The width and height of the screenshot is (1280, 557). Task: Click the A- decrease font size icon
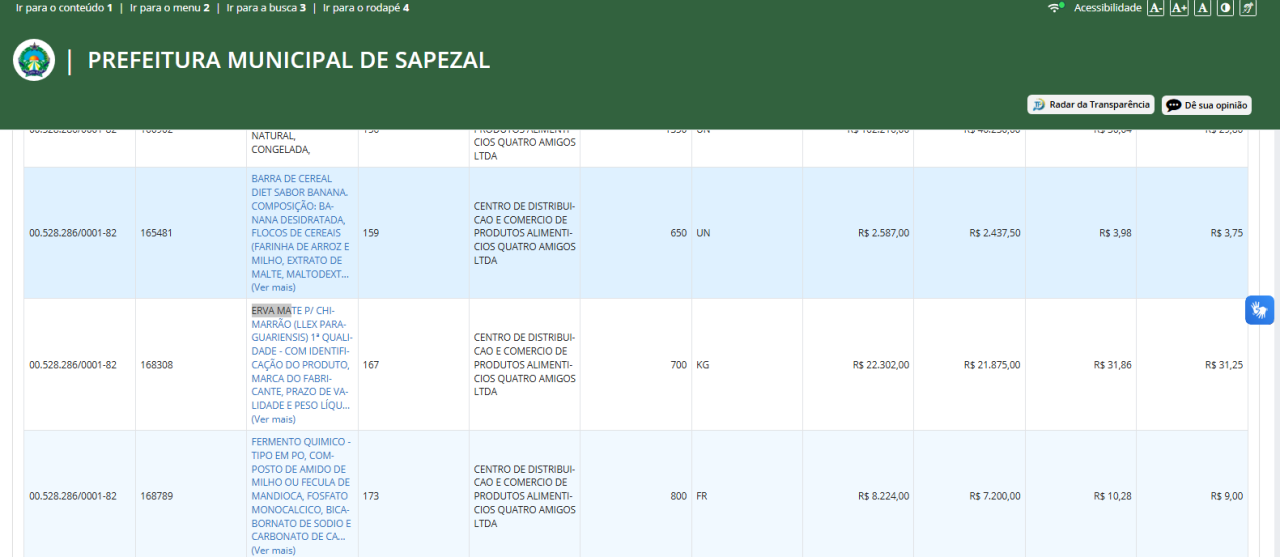click(1155, 8)
